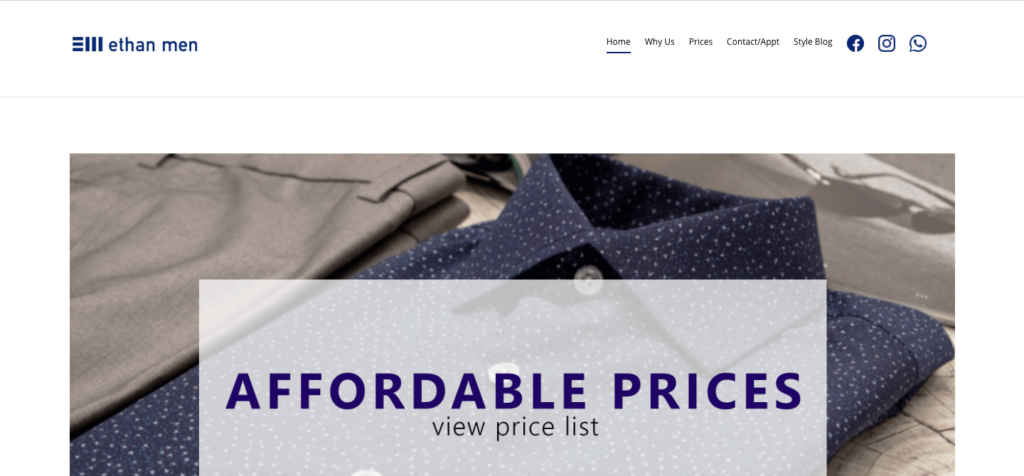Select the 'ethan men' wordmark

[x=153, y=44]
